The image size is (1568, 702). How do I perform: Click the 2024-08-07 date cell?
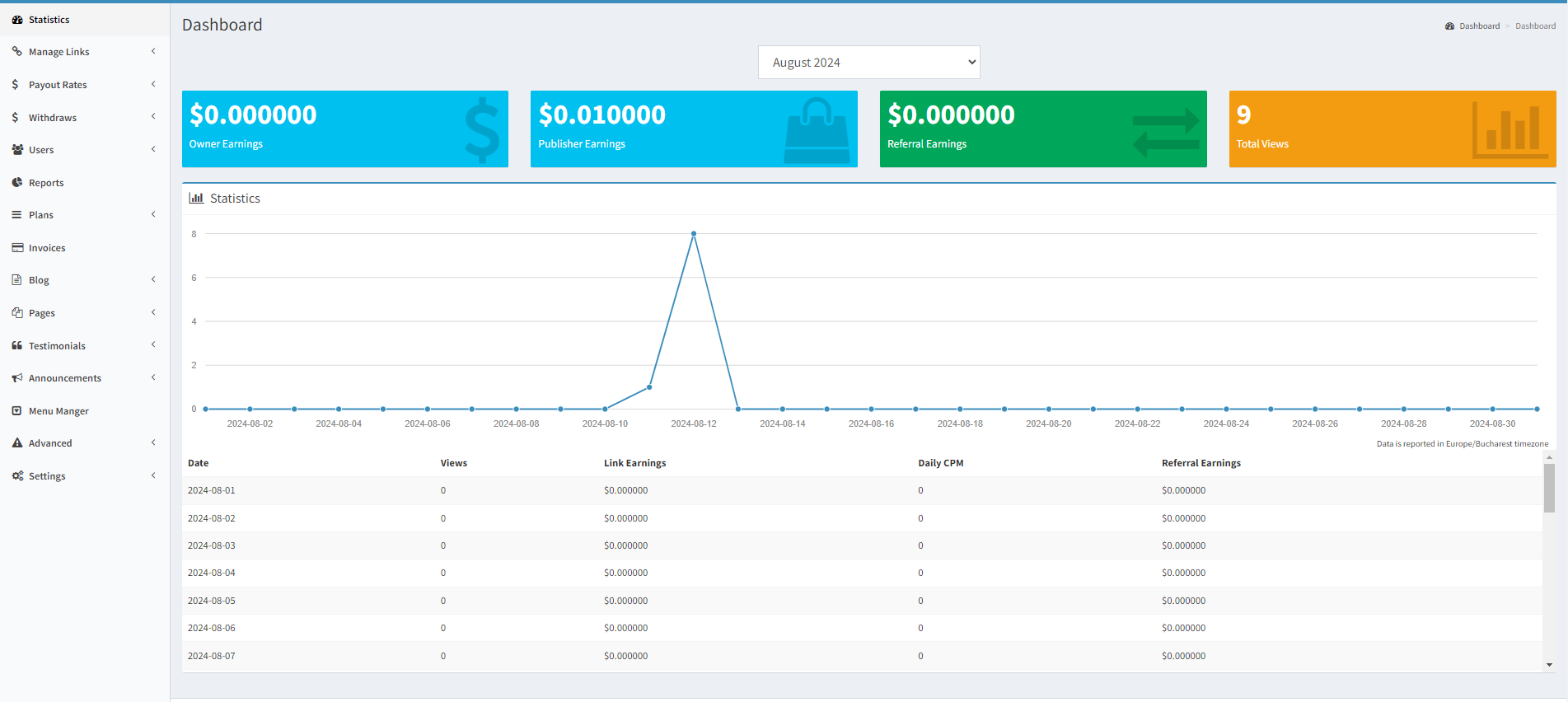pos(212,656)
